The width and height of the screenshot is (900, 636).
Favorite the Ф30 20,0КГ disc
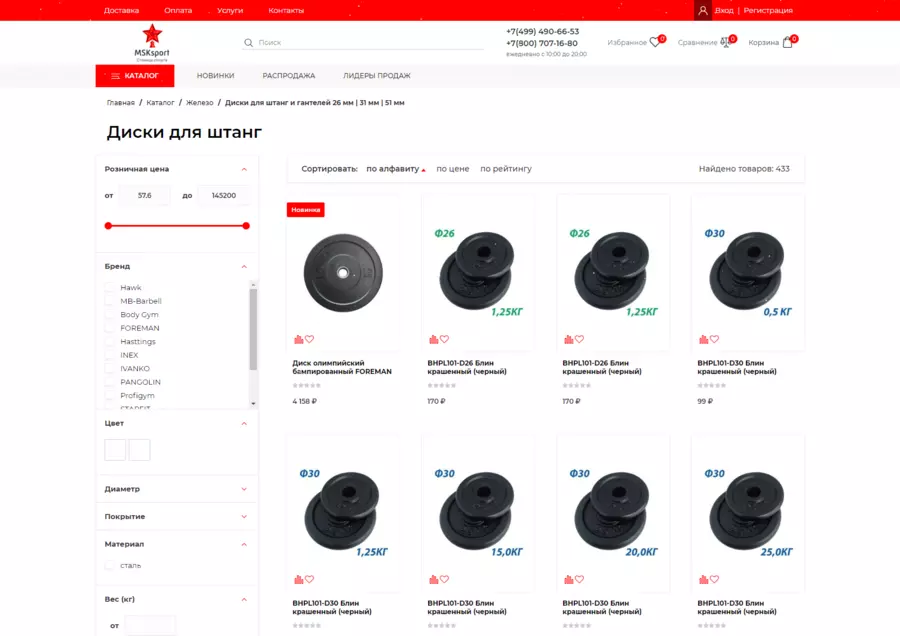coord(579,579)
